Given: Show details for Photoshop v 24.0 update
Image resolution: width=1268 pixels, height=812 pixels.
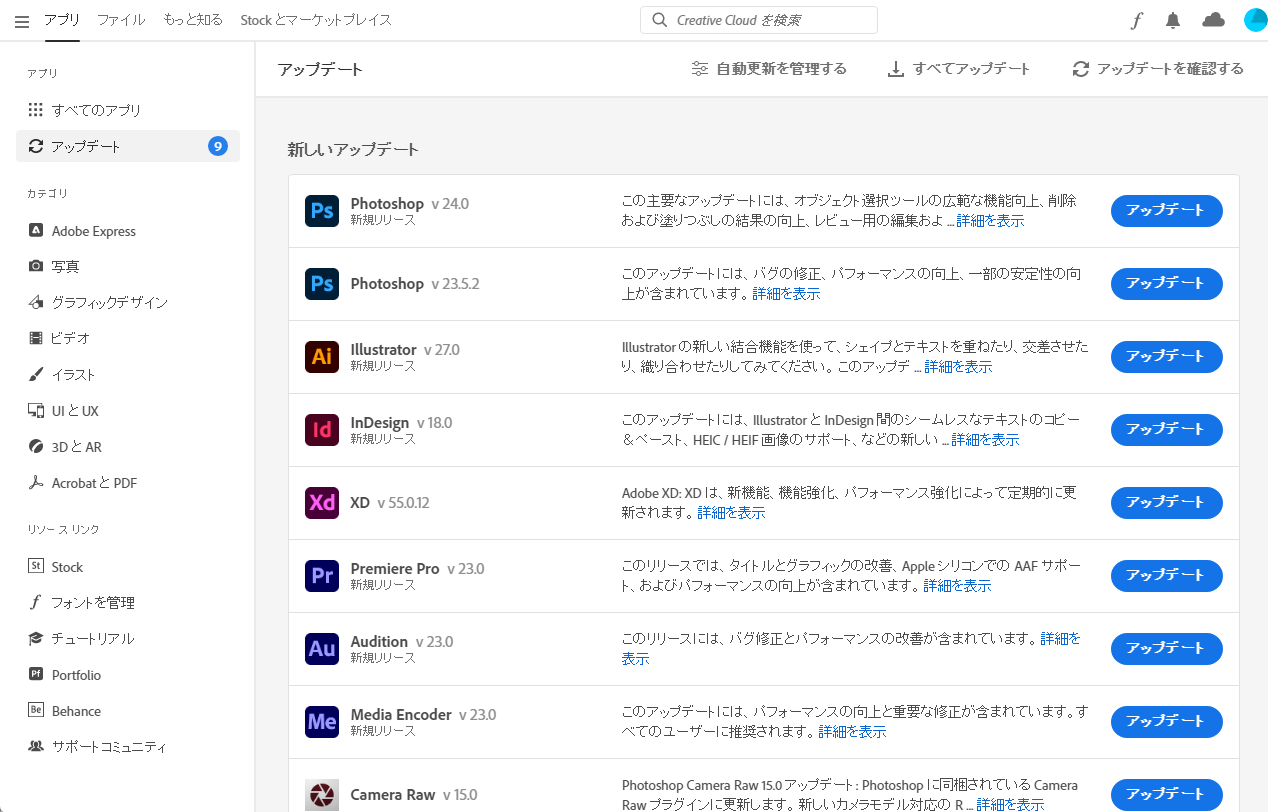Looking at the screenshot, I should pyautogui.click(x=990, y=221).
